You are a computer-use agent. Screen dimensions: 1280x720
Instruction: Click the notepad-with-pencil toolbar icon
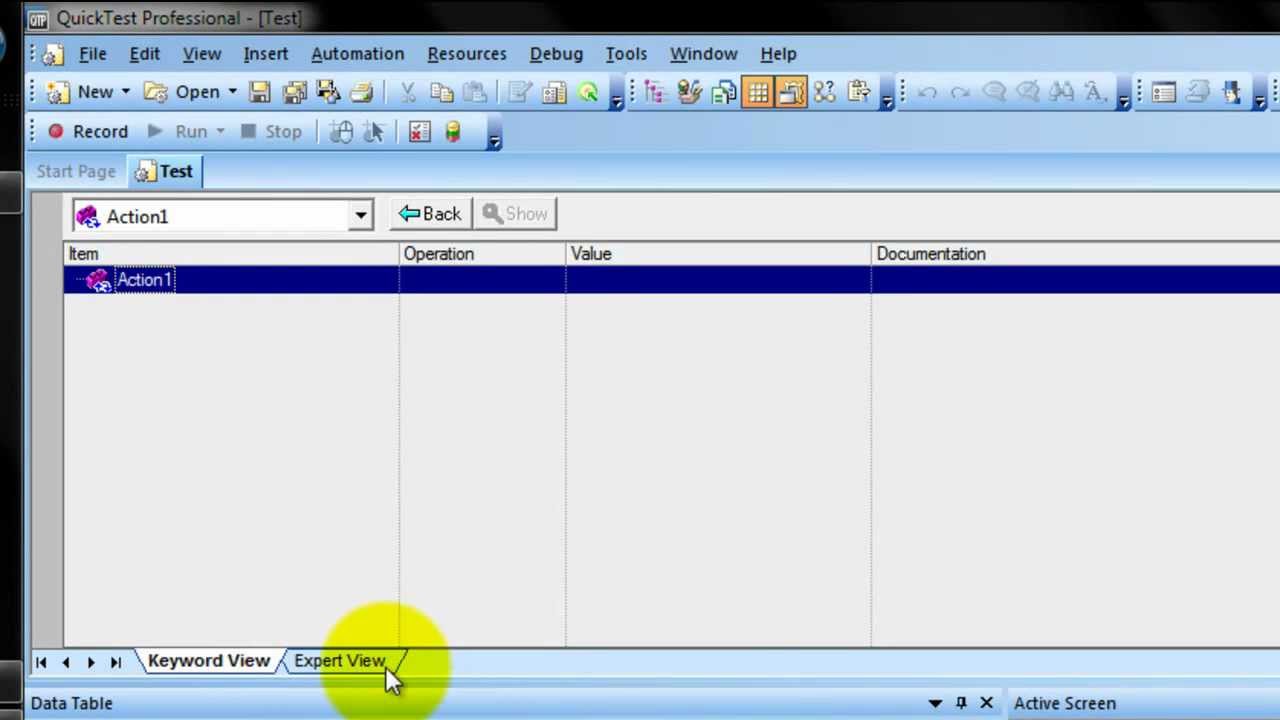coord(520,92)
